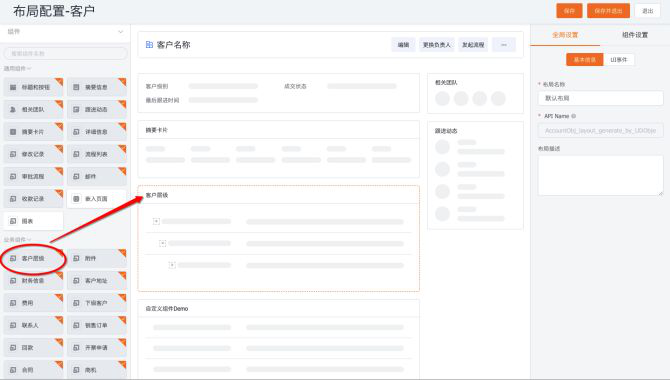This screenshot has width=670, height=380.
Task: Pick the 跟进动态 component in the palette
Action: tap(97, 109)
